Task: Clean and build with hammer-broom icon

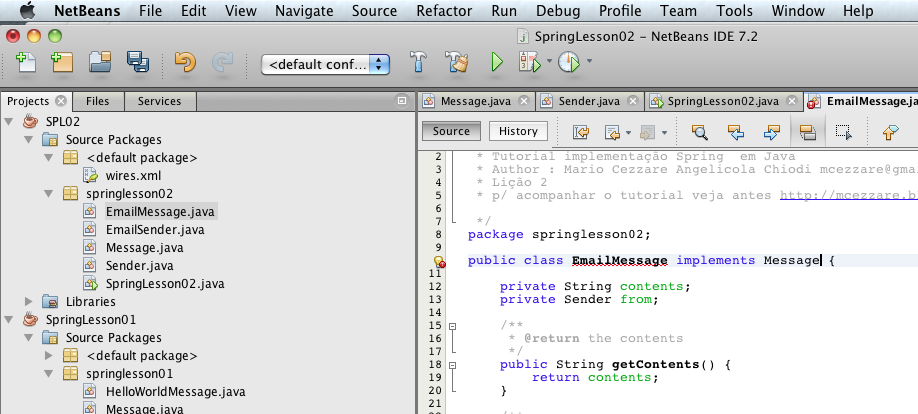Action: (x=457, y=62)
